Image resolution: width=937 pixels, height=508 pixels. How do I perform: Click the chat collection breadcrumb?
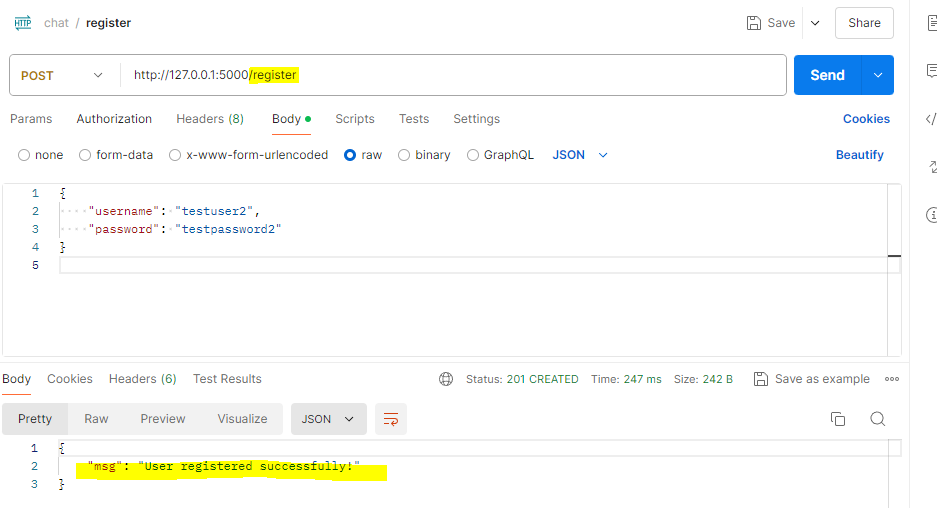[x=56, y=23]
